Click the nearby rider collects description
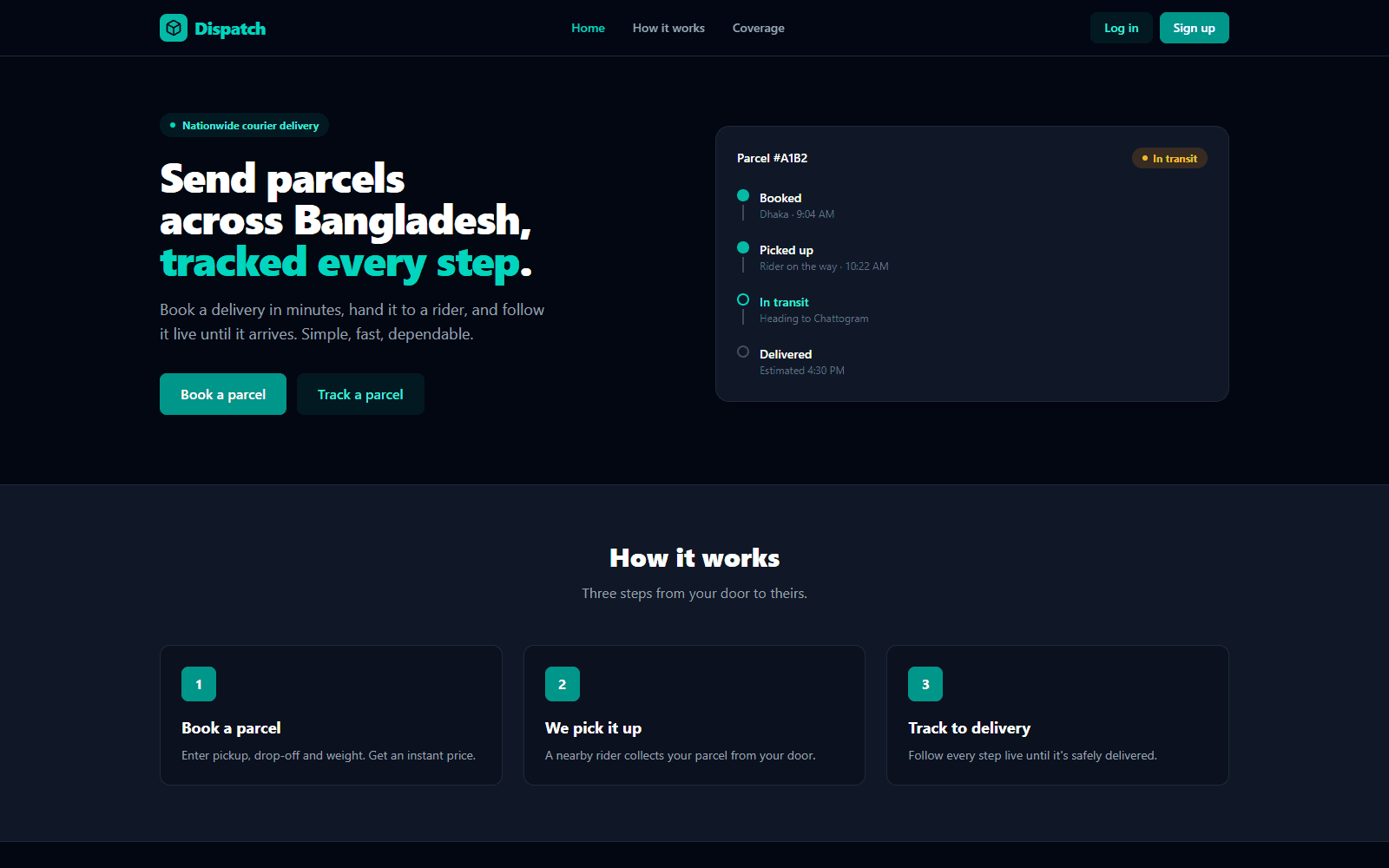The image size is (1389, 868). pyautogui.click(x=681, y=756)
